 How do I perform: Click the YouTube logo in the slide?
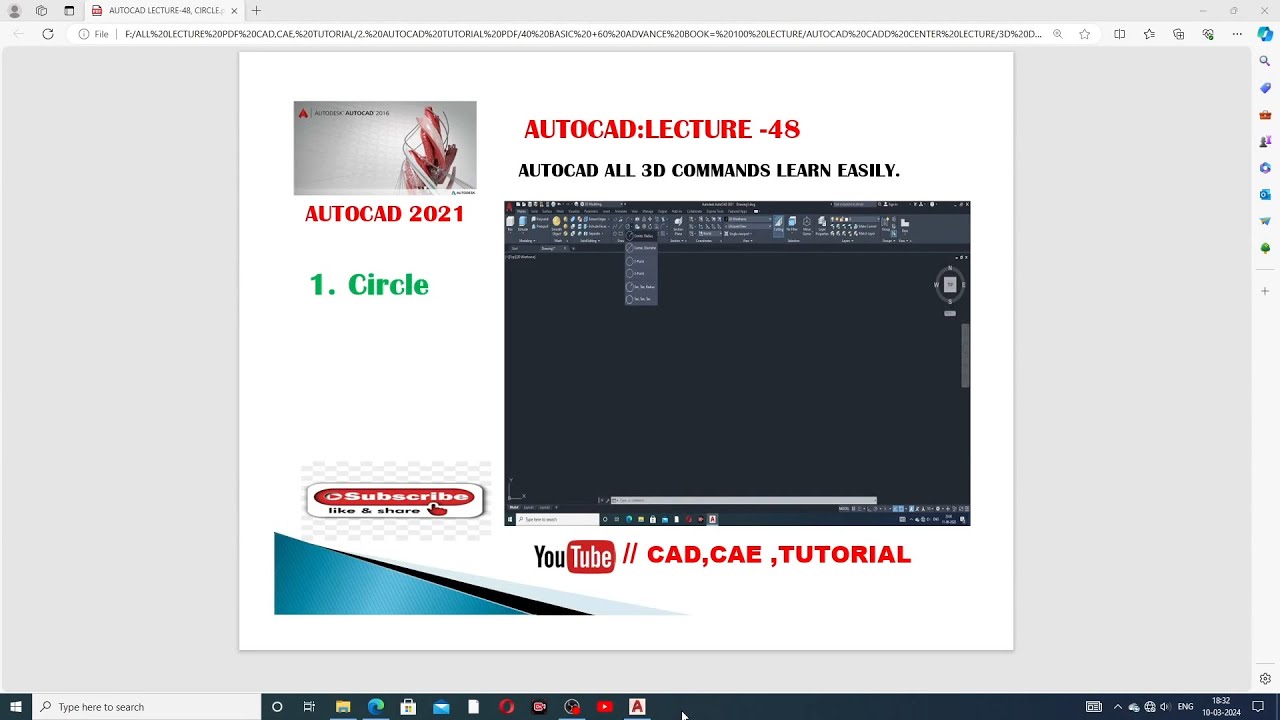pos(574,556)
